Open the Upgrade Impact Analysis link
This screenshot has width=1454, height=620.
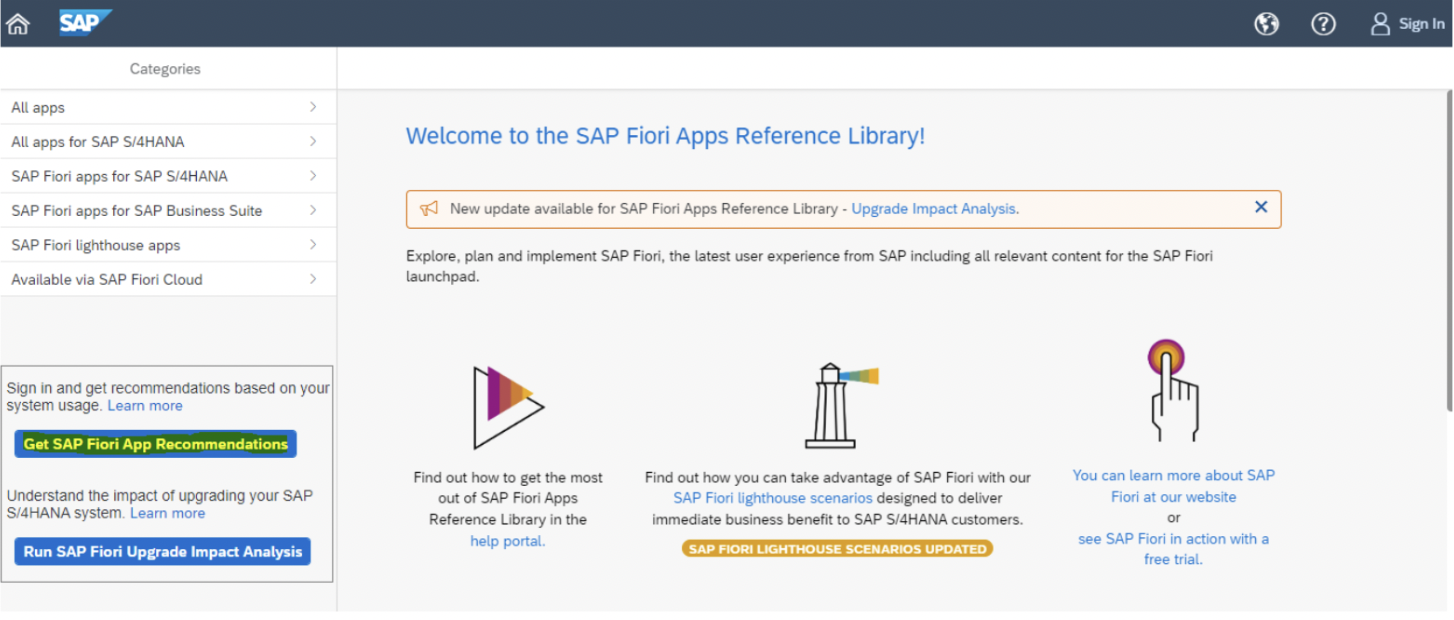coord(932,208)
